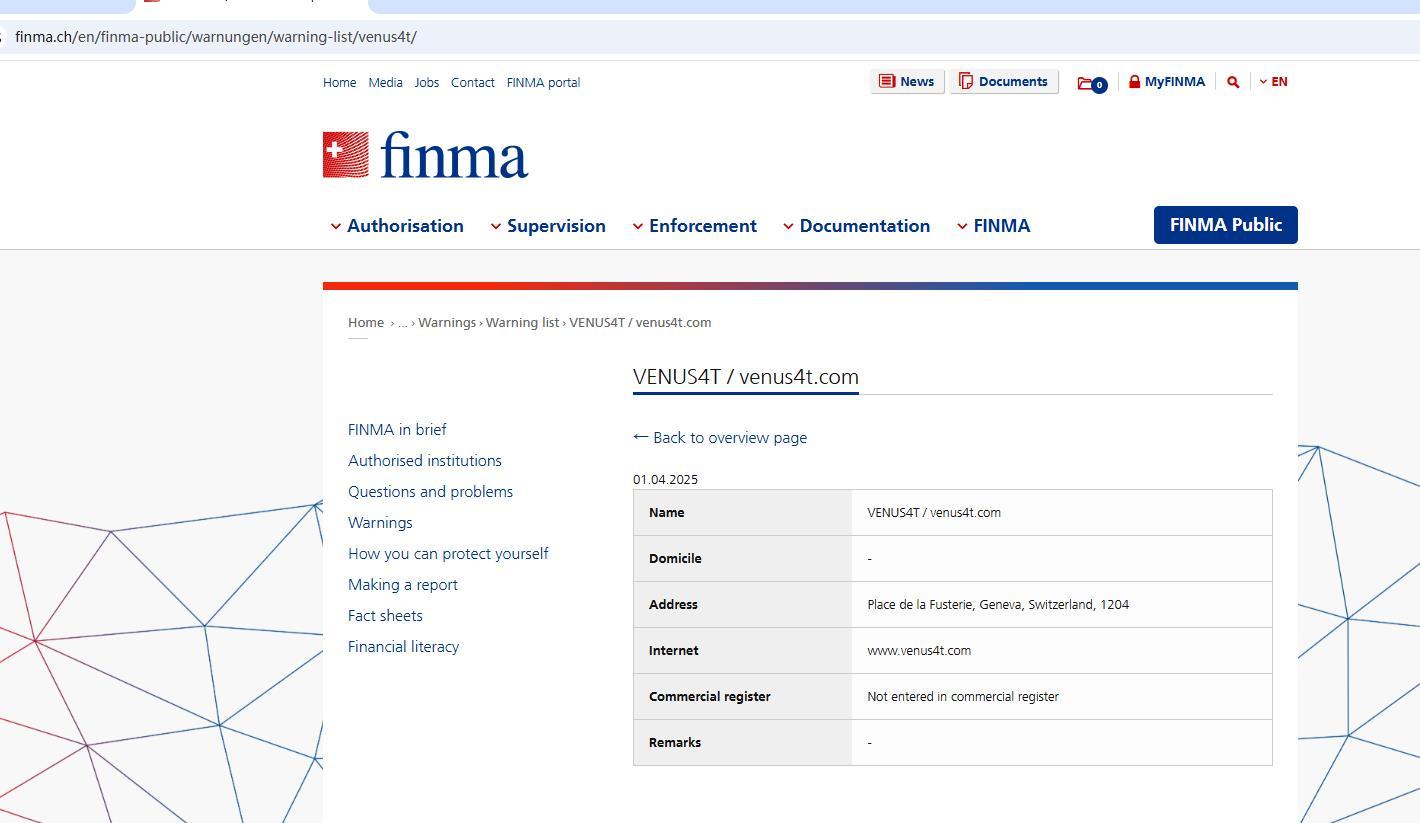Open the watchlist folder icon

(x=1091, y=83)
